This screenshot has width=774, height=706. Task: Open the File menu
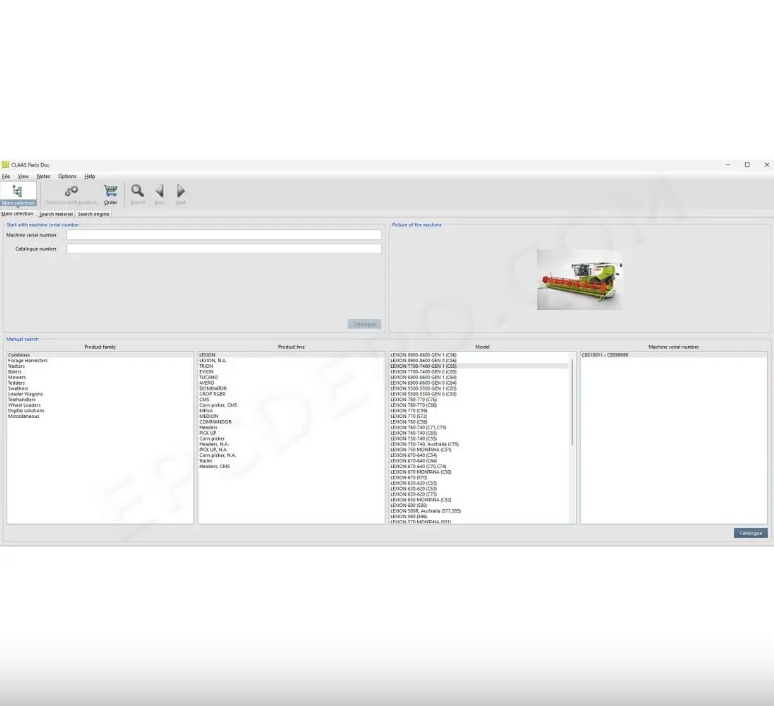point(6,176)
